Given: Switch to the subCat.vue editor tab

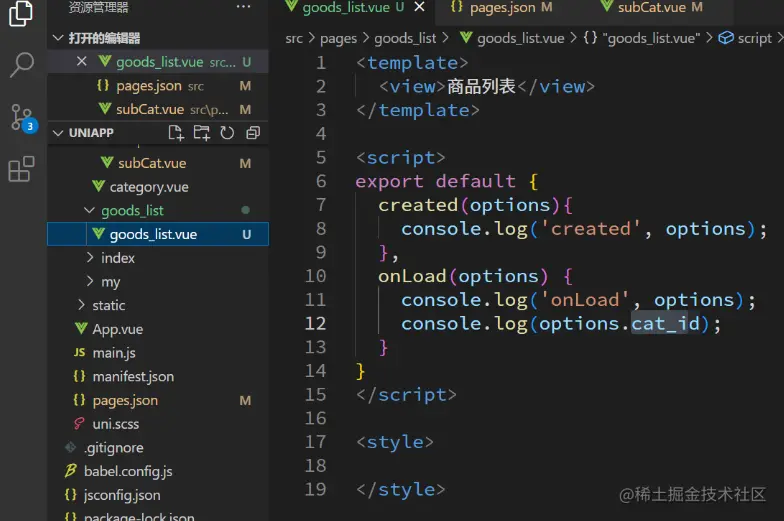Looking at the screenshot, I should 658,8.
